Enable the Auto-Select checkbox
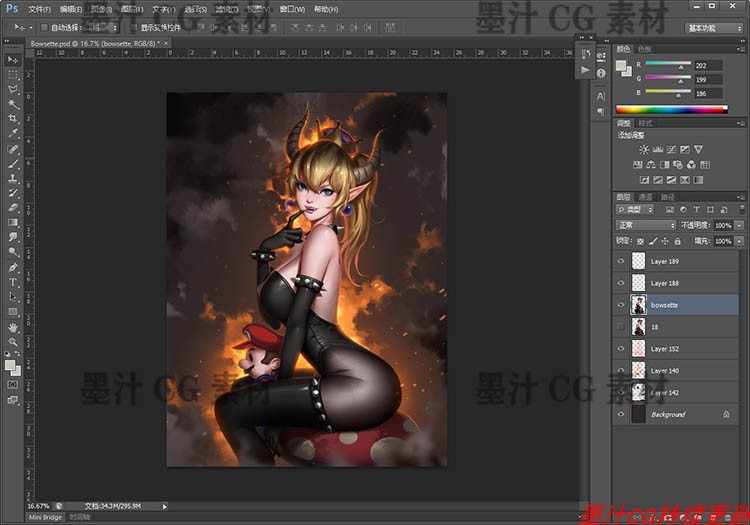 pyautogui.click(x=44, y=28)
